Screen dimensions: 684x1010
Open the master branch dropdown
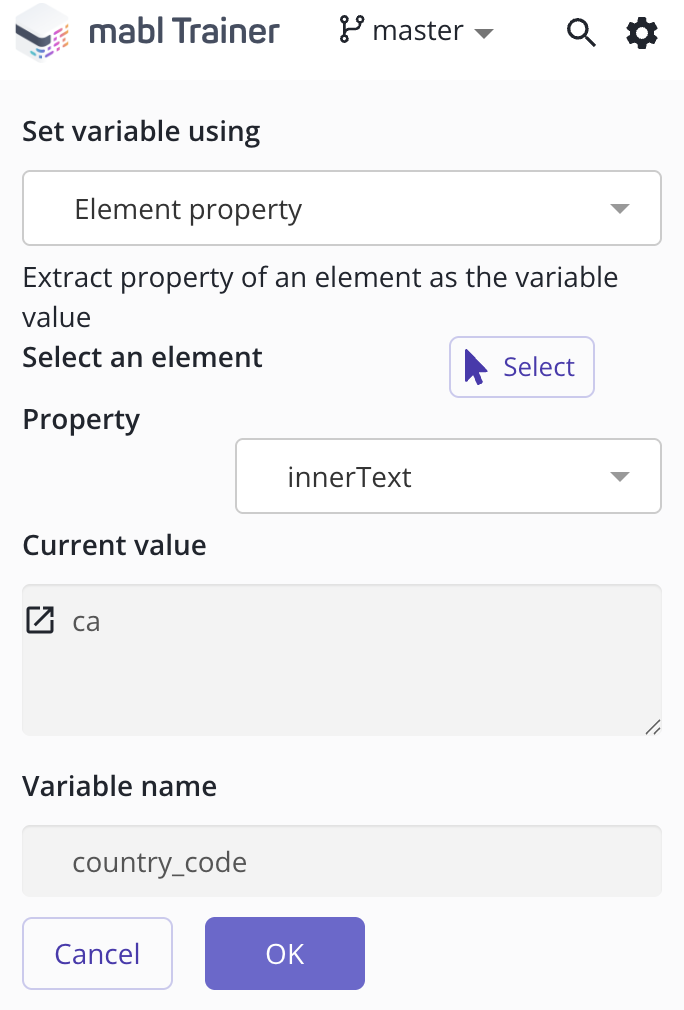click(416, 30)
